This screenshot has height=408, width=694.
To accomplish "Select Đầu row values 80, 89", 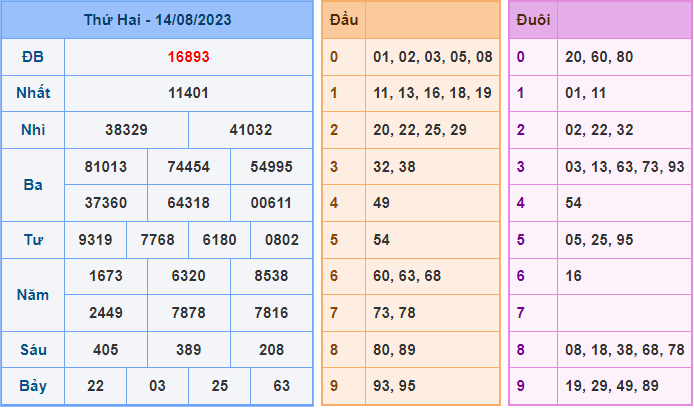I will pyautogui.click(x=394, y=350).
